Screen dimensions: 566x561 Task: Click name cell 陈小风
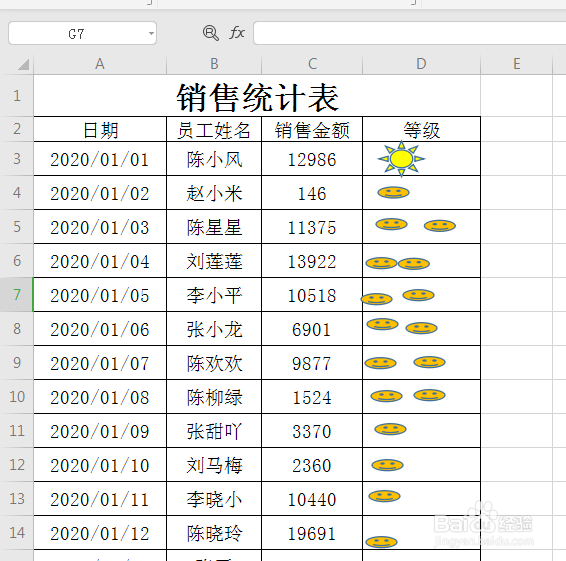(214, 159)
